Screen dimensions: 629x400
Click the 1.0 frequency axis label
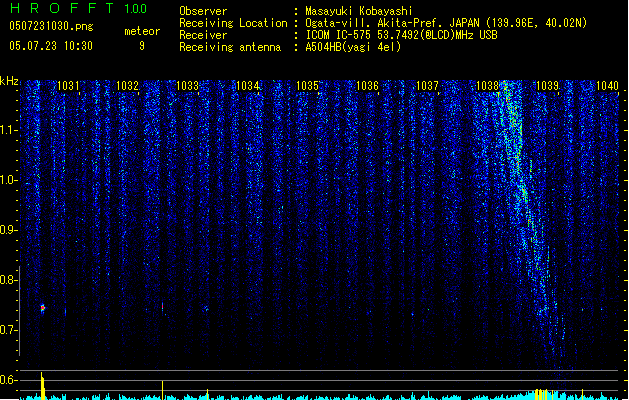9,180
